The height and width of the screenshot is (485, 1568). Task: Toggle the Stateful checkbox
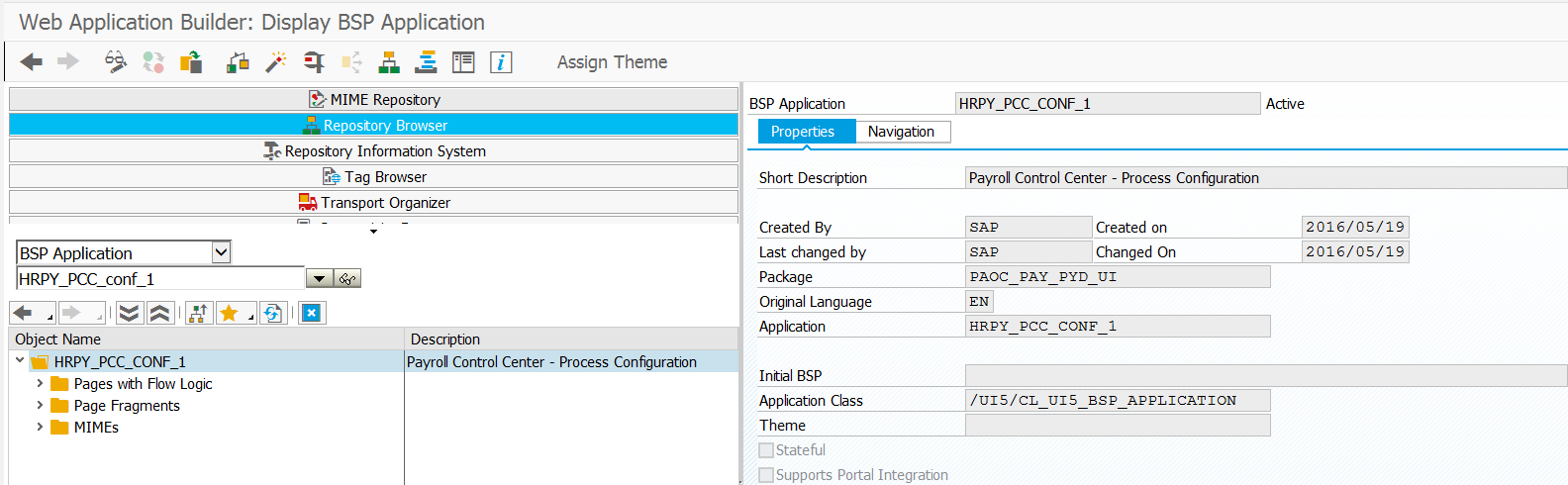(x=766, y=450)
